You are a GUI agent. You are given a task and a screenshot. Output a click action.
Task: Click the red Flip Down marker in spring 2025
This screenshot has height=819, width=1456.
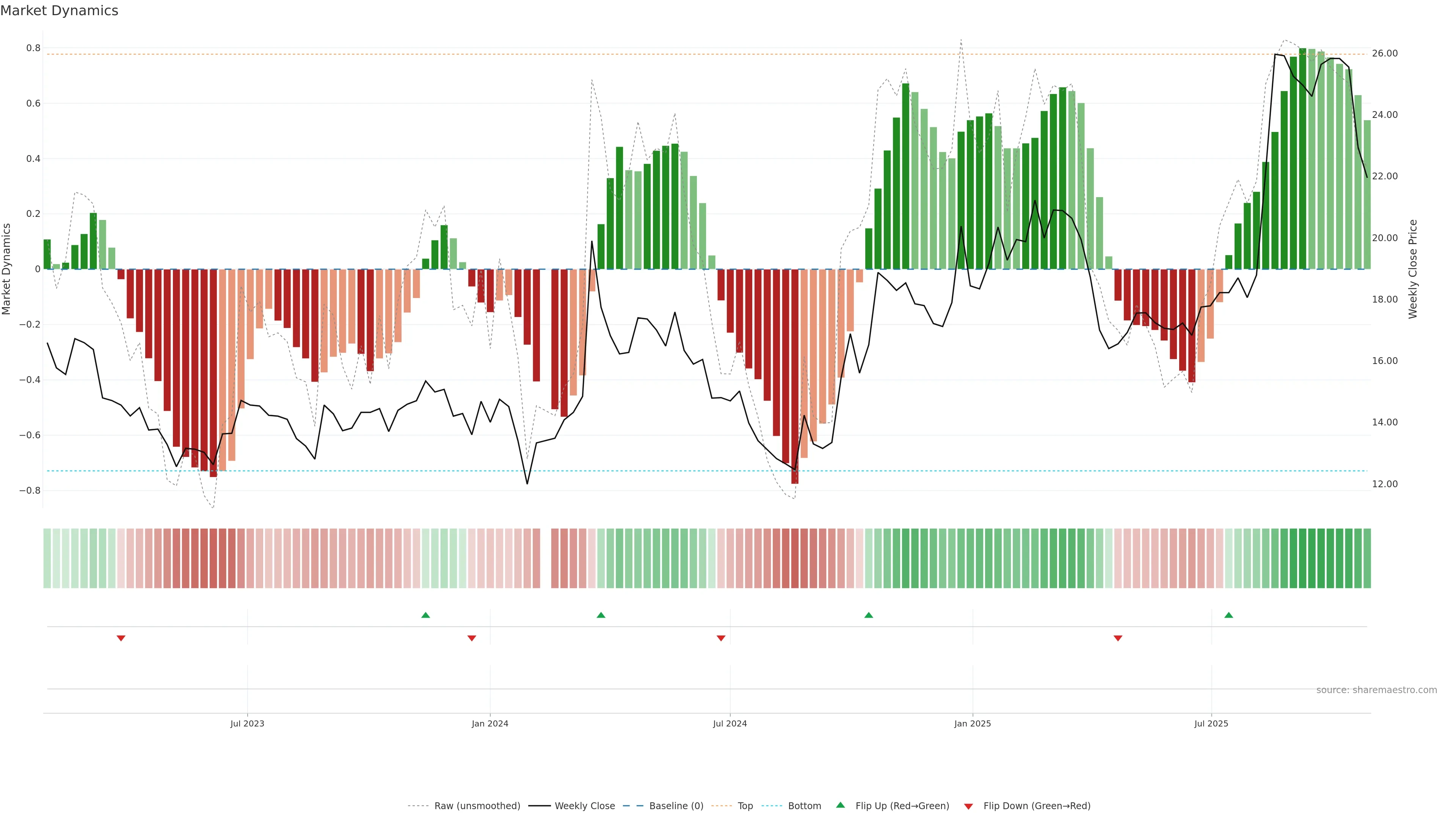click(1117, 638)
